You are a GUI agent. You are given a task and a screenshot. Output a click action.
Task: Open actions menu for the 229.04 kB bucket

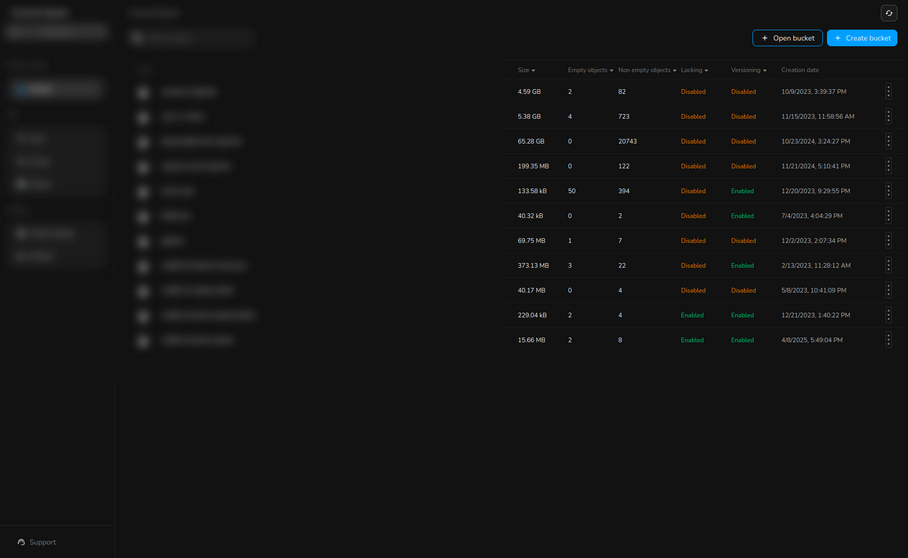888,315
